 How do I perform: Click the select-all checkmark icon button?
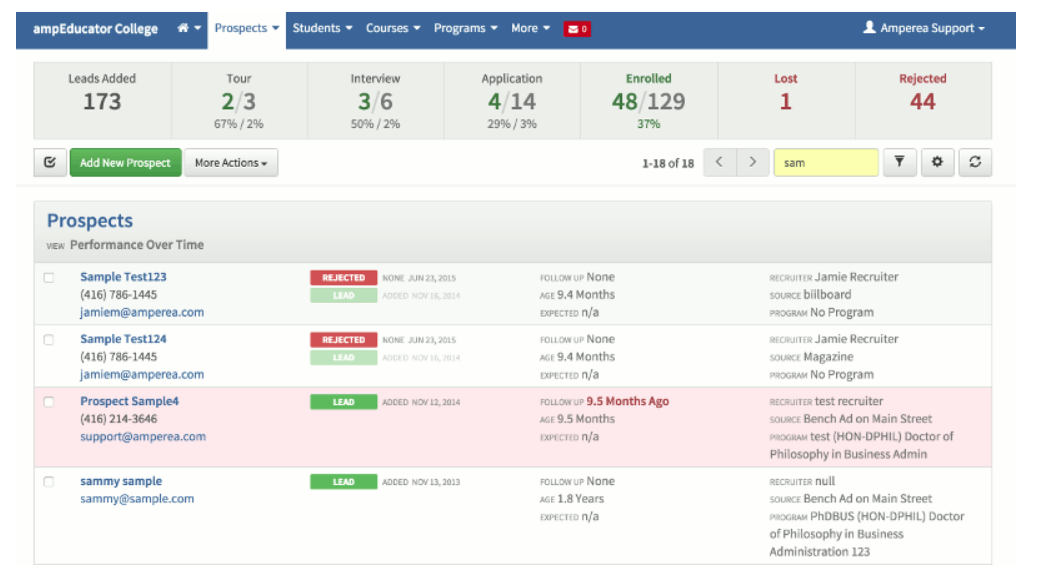[x=50, y=163]
